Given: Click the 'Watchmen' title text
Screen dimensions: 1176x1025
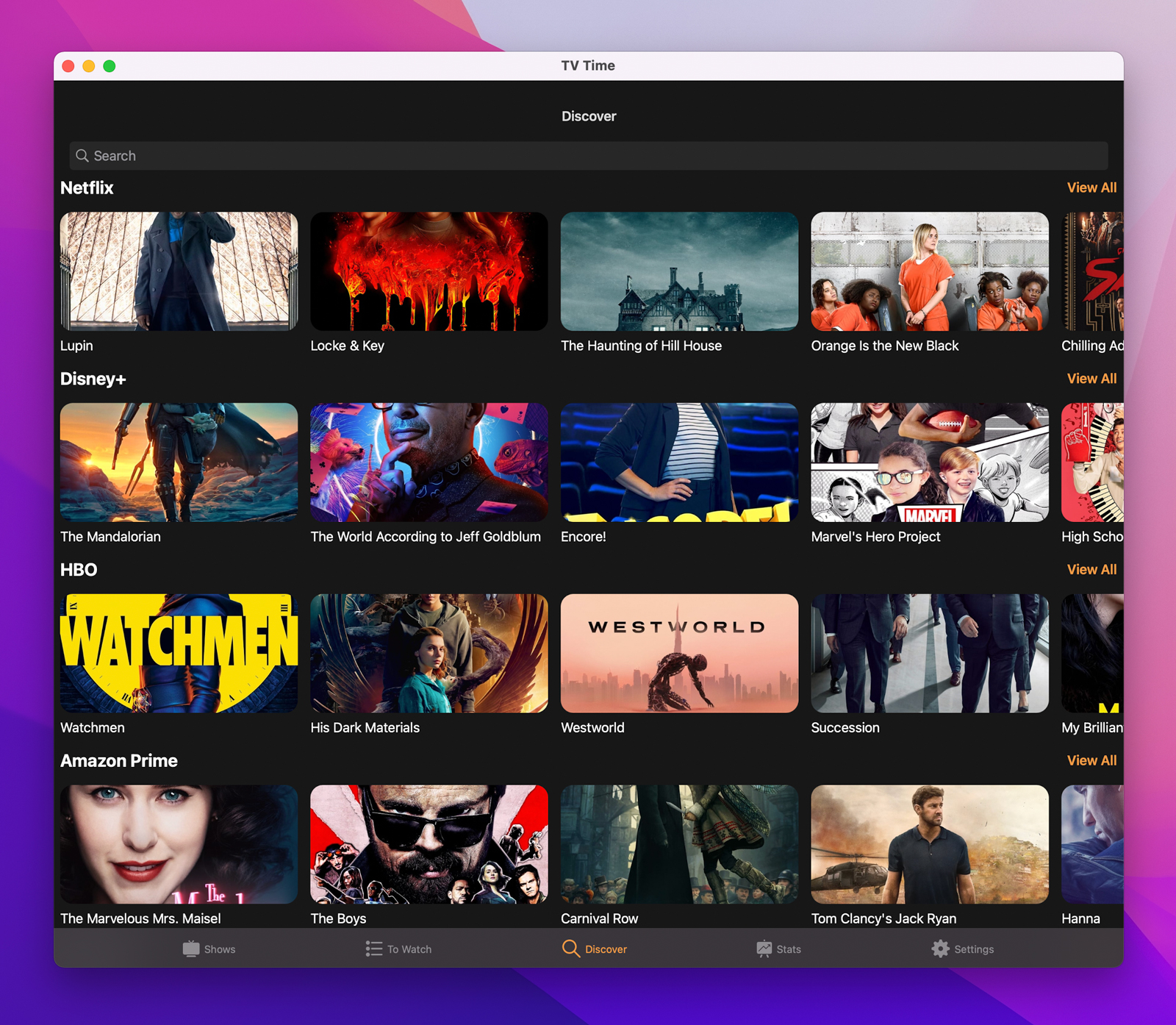Looking at the screenshot, I should coord(93,727).
